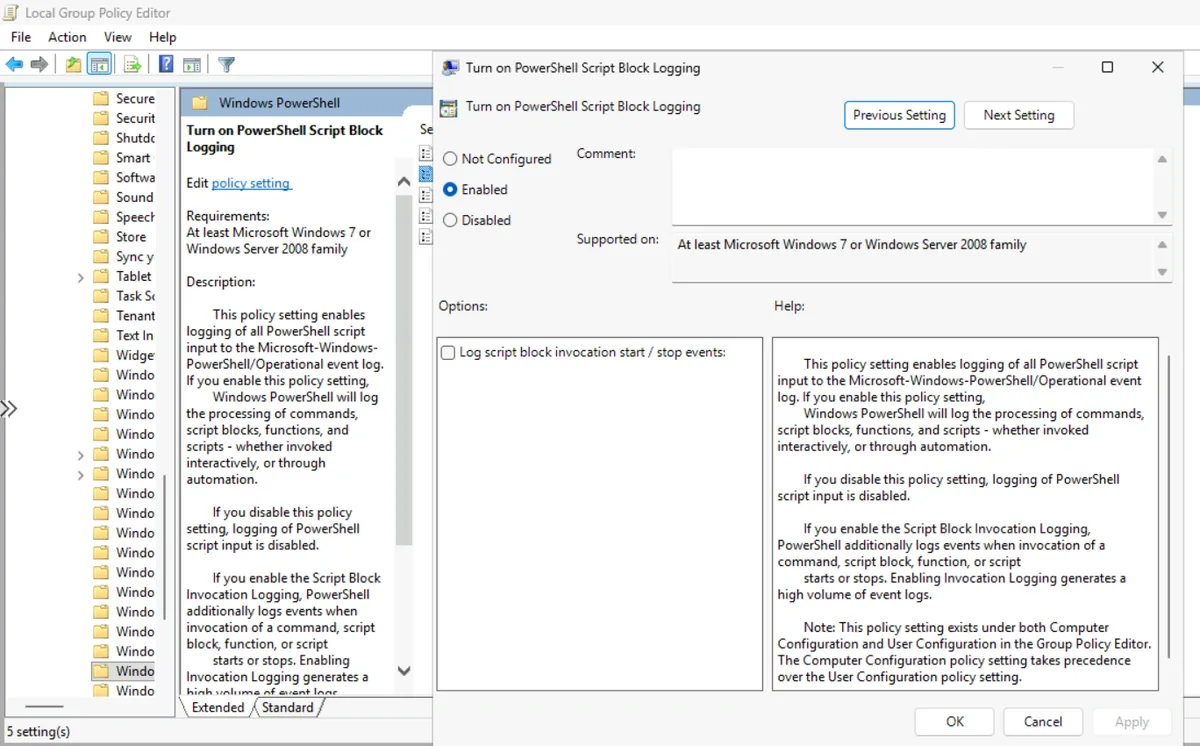Click the description pane scroll-up chevron
The image size is (1200, 746).
404,181
